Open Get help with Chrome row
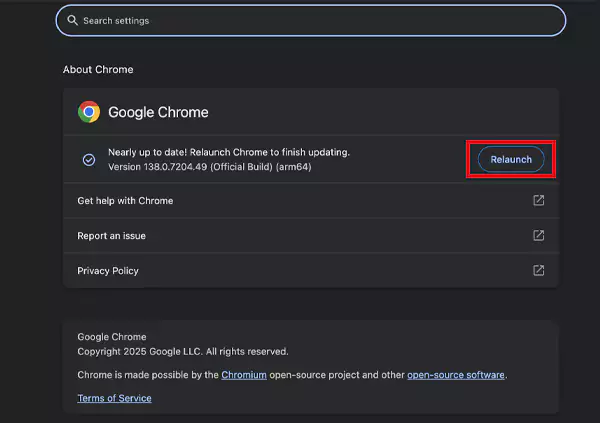Image resolution: width=600 pixels, height=423 pixels. [x=311, y=201]
